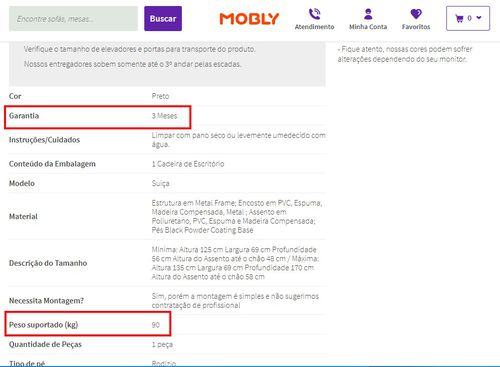Open the Minha Conta user icon

tap(368, 14)
